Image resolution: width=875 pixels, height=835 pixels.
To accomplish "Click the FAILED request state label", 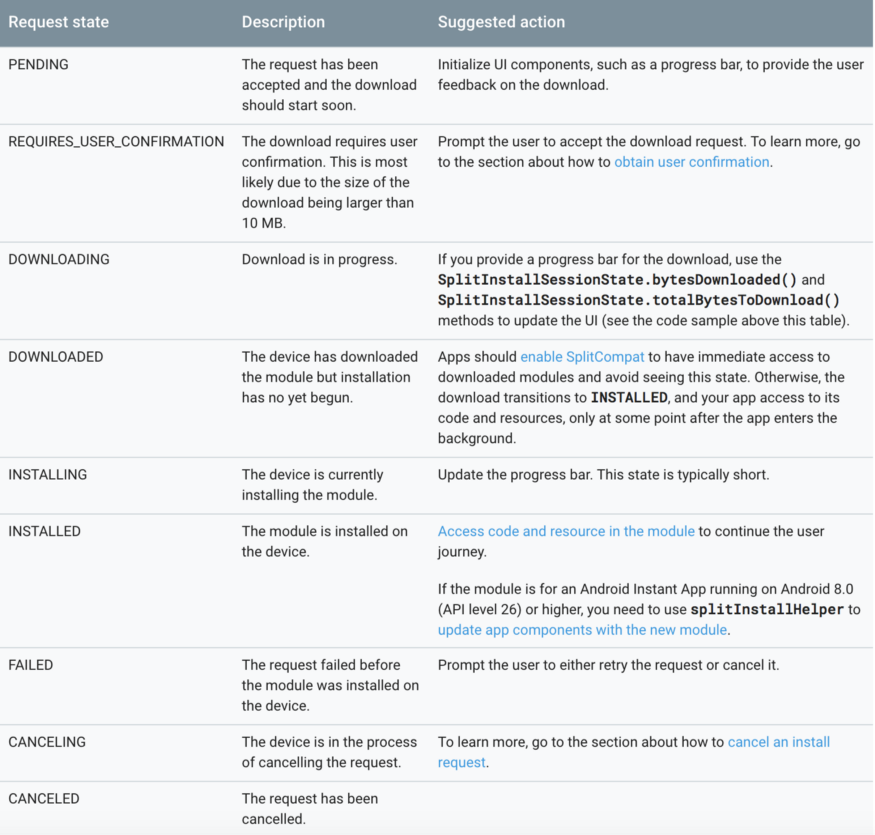I will pos(31,665).
